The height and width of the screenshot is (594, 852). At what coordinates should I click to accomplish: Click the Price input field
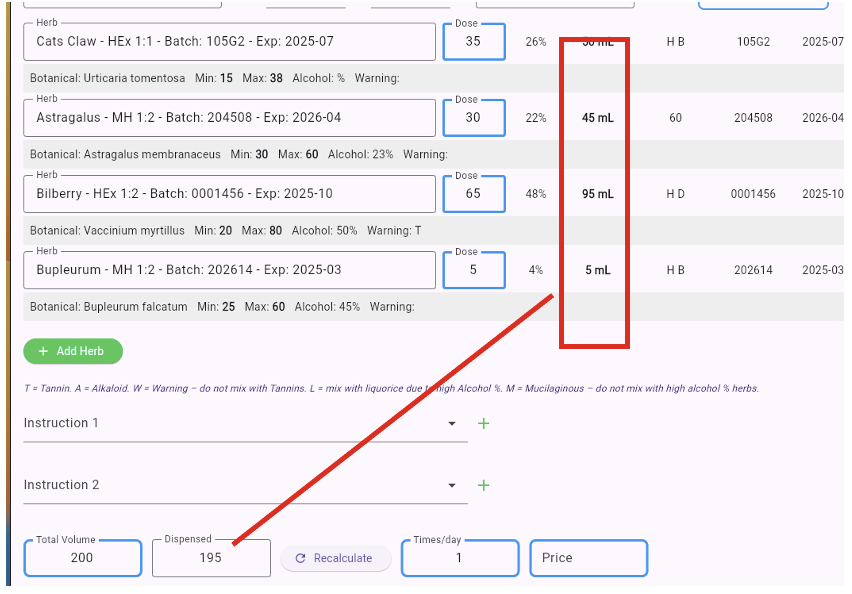pyautogui.click(x=588, y=558)
